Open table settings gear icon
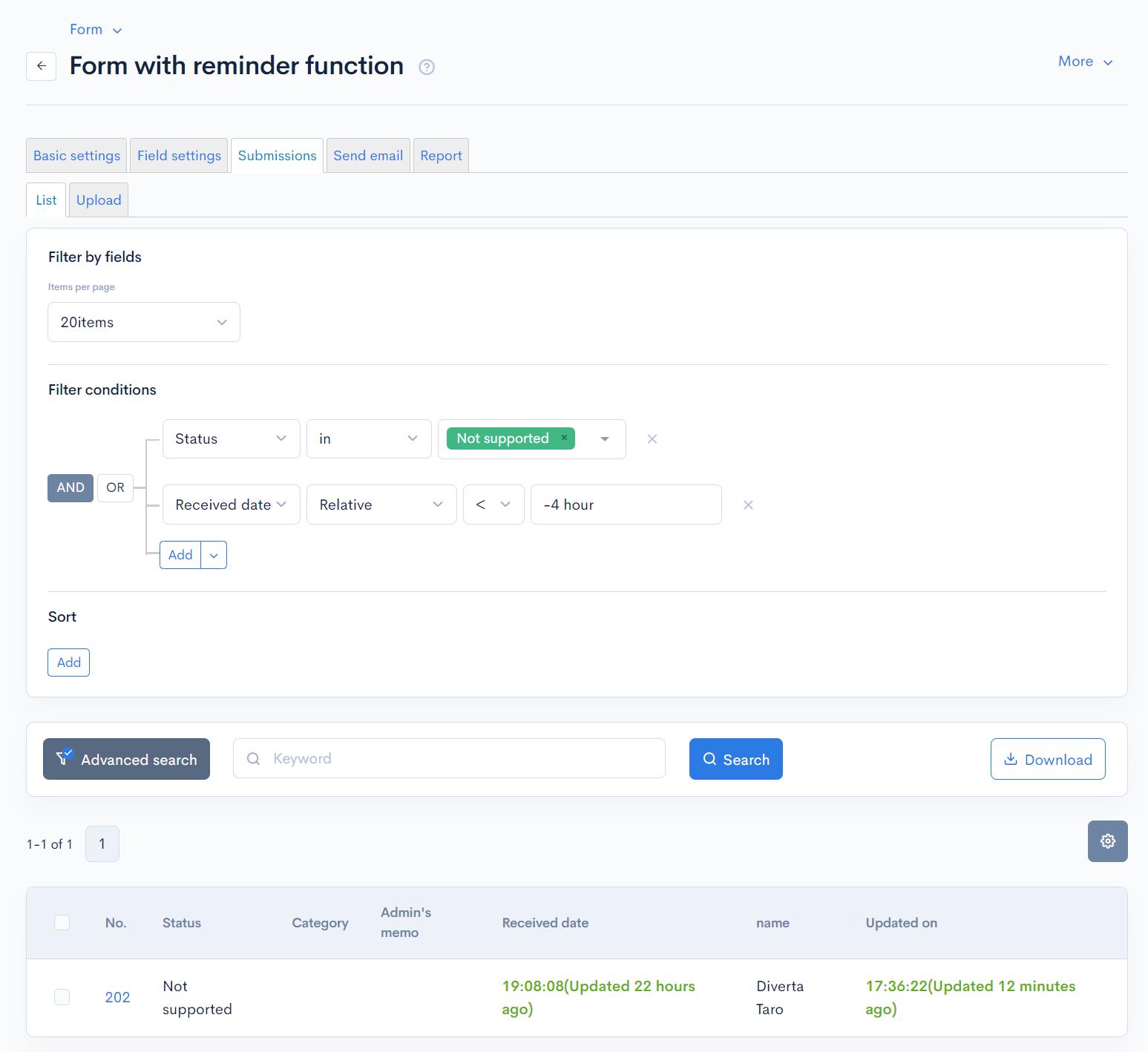 (x=1107, y=841)
